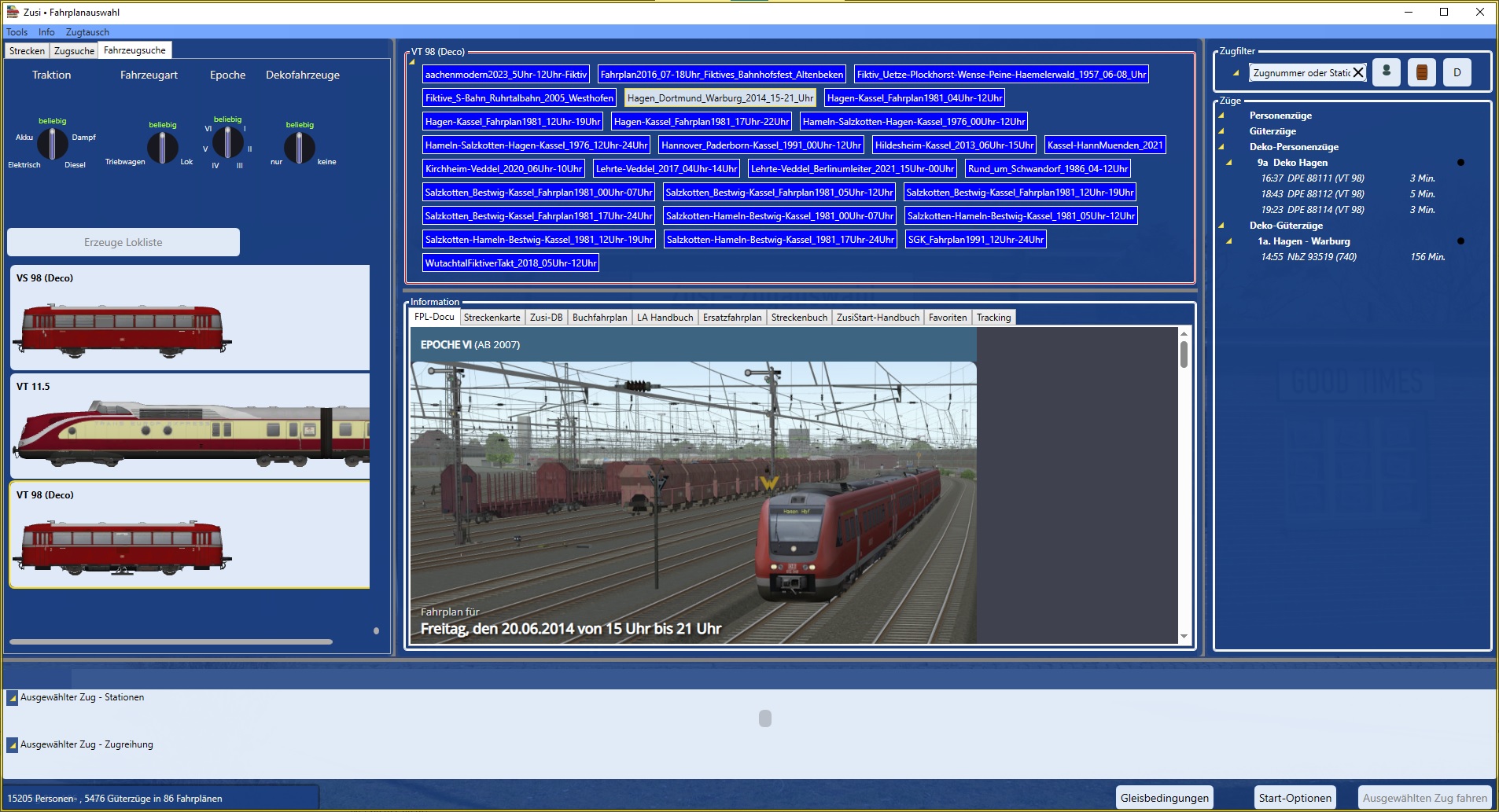Click the passenger train filter icon
This screenshot has width=1499, height=812.
tap(1386, 72)
